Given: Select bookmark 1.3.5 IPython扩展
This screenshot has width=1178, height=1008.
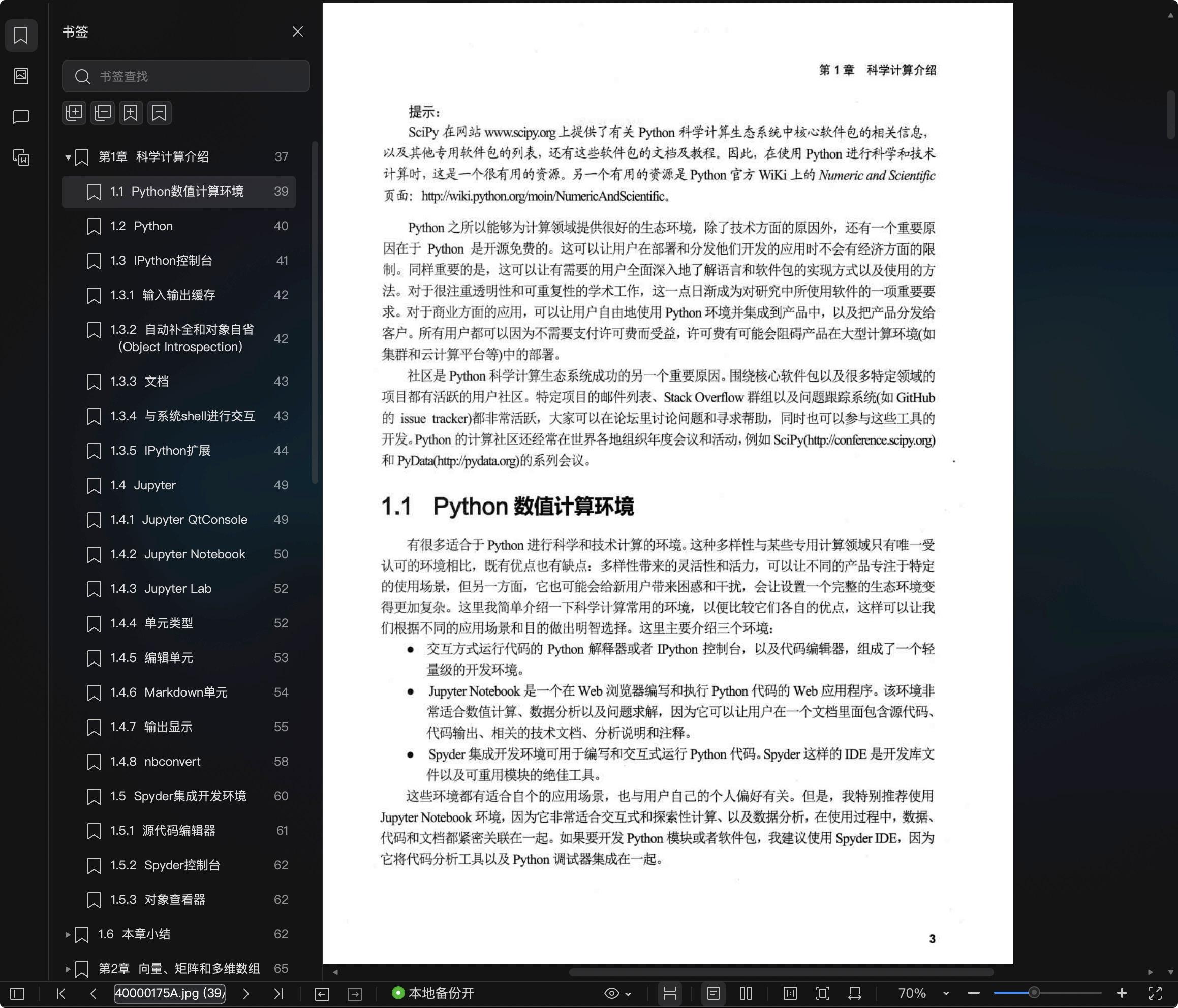Looking at the screenshot, I should coord(179,450).
